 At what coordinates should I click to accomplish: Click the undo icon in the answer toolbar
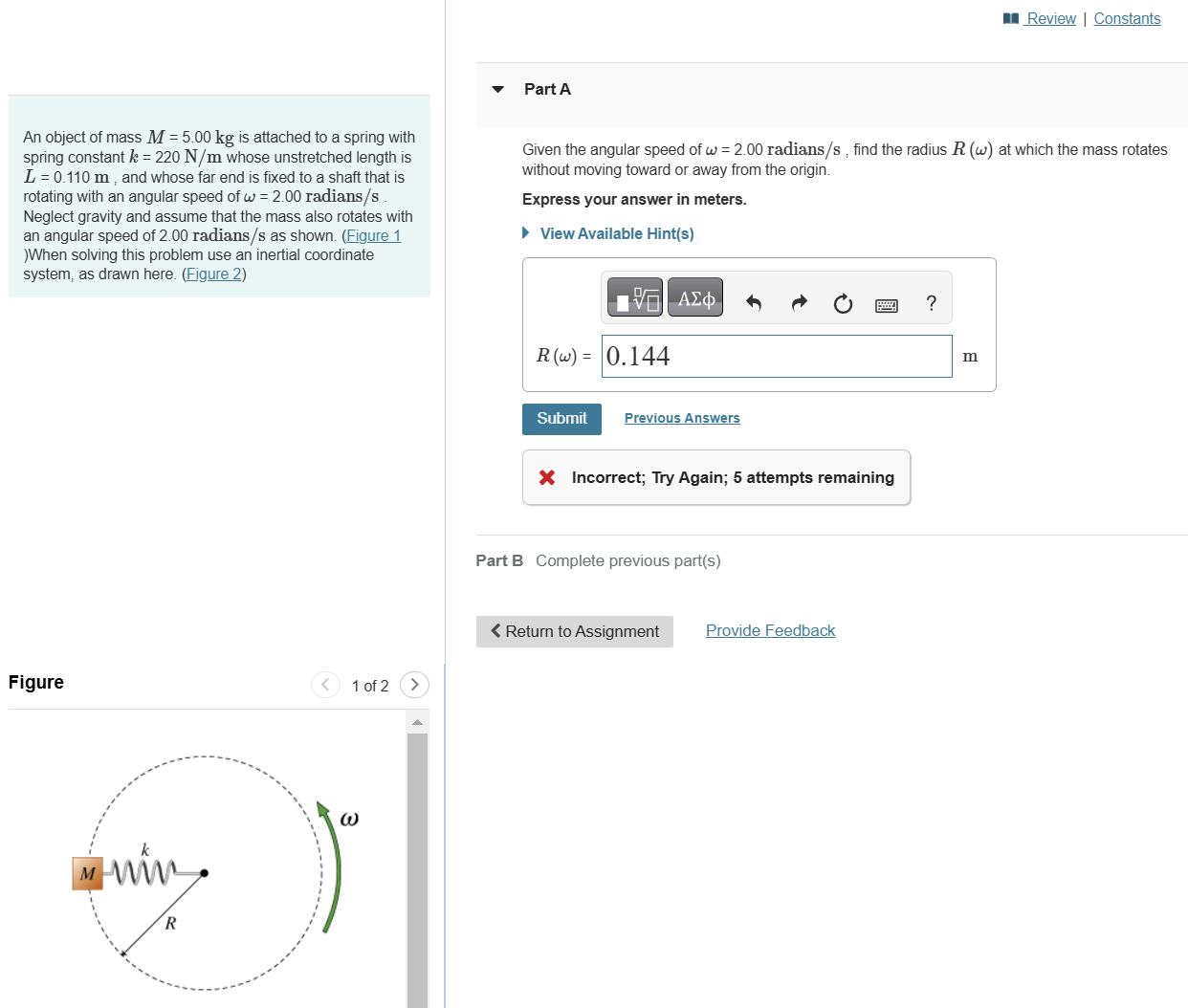754,303
